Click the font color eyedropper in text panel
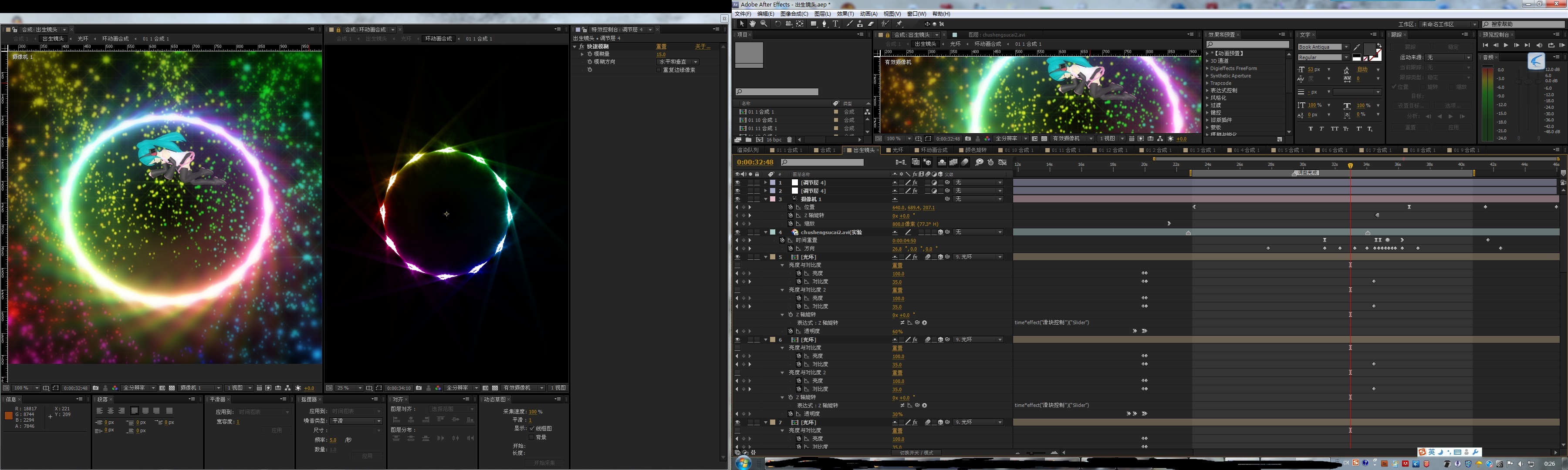 coord(1357,47)
